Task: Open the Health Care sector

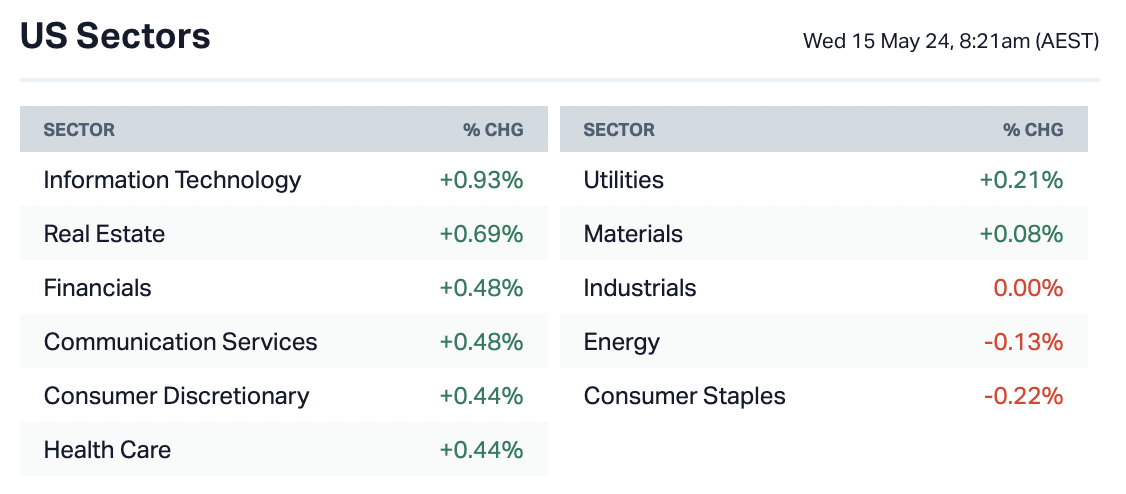Action: 107,450
